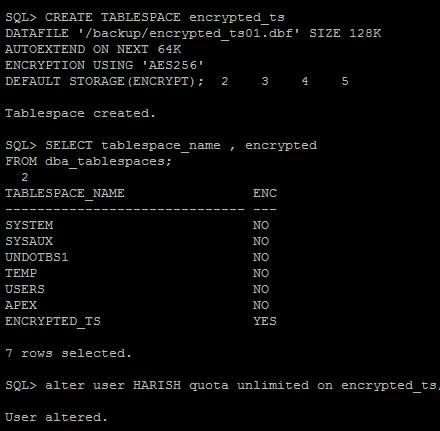
Task: Click the TEMP tablespace name
Action: (21, 273)
